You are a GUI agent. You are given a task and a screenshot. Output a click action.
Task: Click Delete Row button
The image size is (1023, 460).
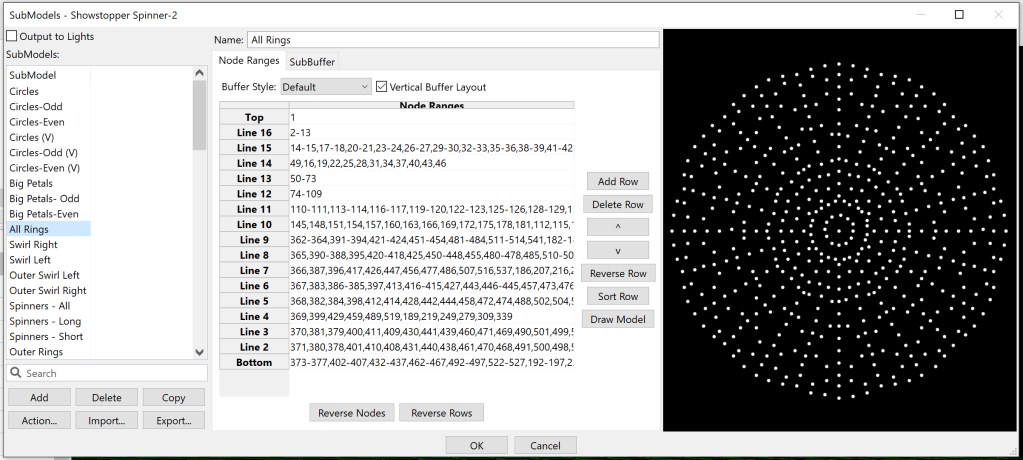pos(619,204)
